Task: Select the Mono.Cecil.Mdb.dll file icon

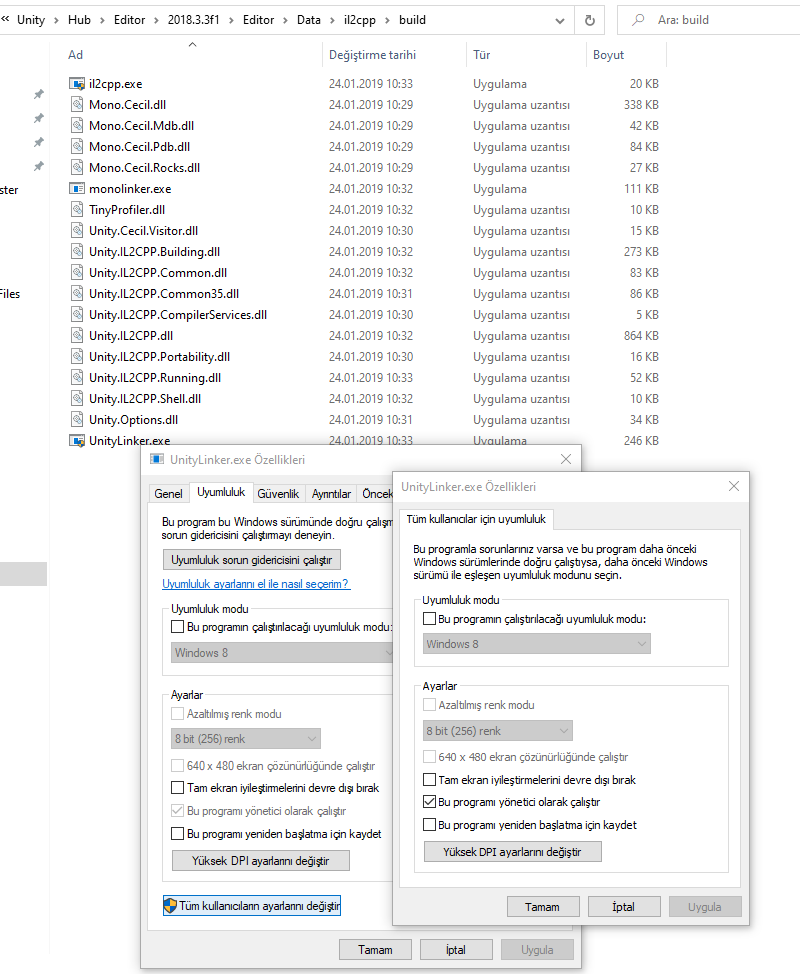Action: (77, 126)
